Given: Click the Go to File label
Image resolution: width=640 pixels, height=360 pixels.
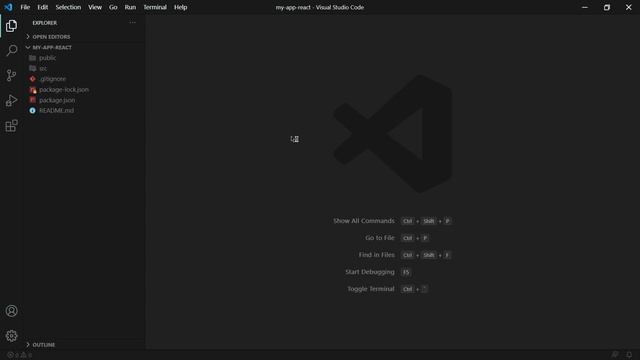Looking at the screenshot, I should (x=380, y=238).
